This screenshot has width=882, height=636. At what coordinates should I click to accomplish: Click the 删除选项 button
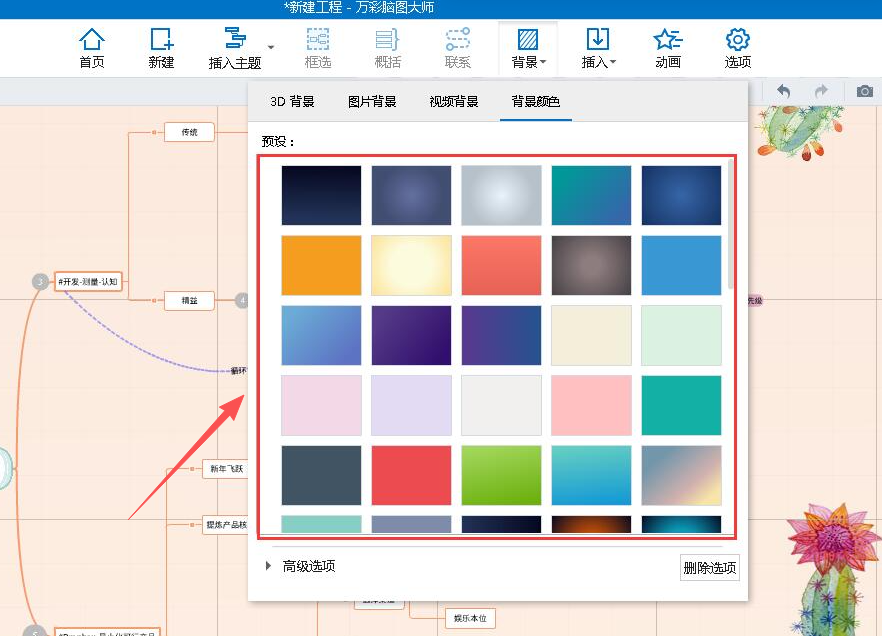710,568
